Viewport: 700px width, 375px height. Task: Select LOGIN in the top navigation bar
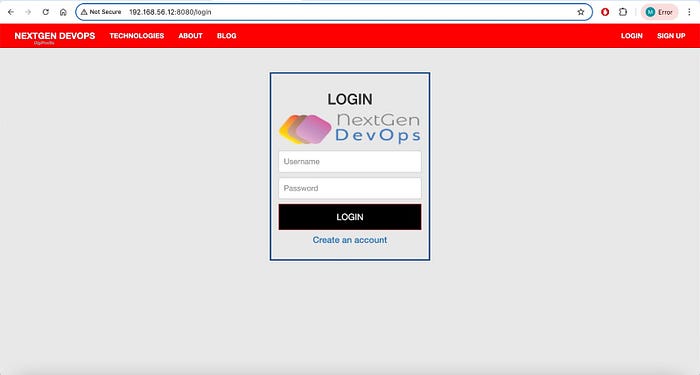tap(632, 36)
